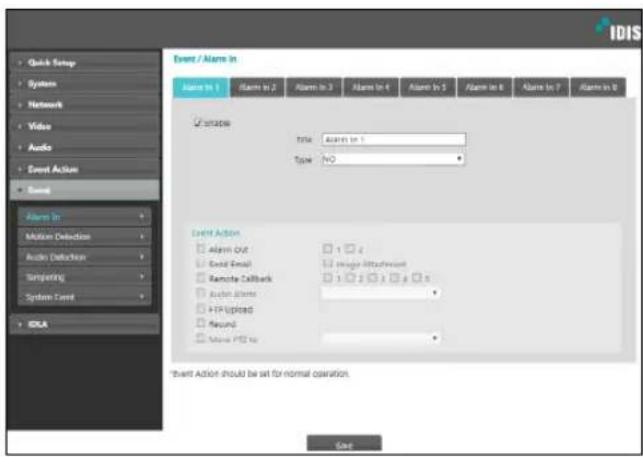Switch to the Alarm In 4 tab

click(x=371, y=87)
